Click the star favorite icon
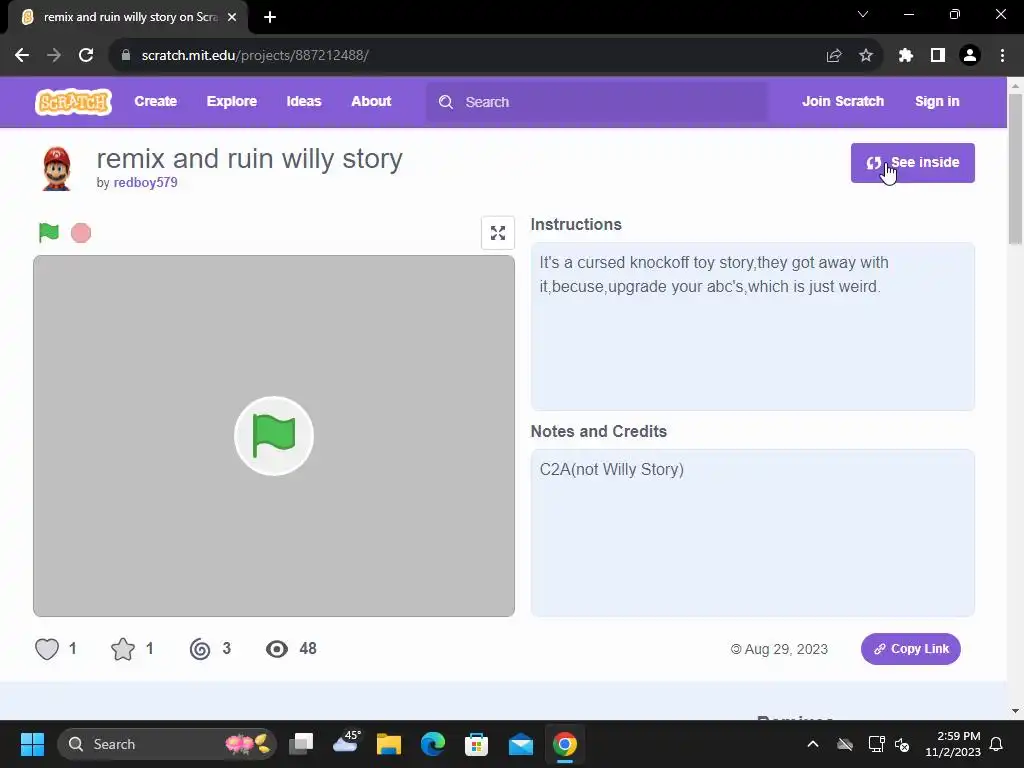1024x768 pixels. click(x=123, y=648)
